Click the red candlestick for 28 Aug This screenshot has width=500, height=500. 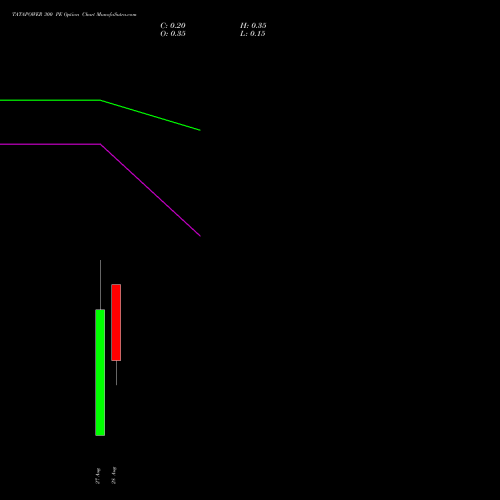click(x=116, y=322)
